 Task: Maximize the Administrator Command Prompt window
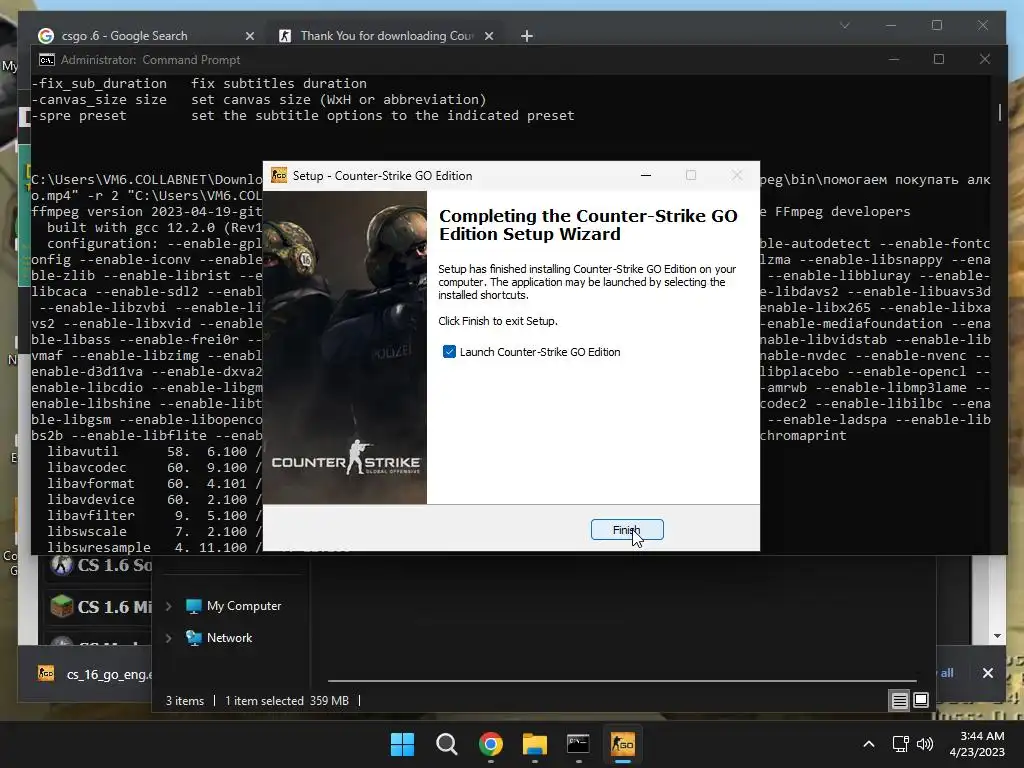point(938,59)
